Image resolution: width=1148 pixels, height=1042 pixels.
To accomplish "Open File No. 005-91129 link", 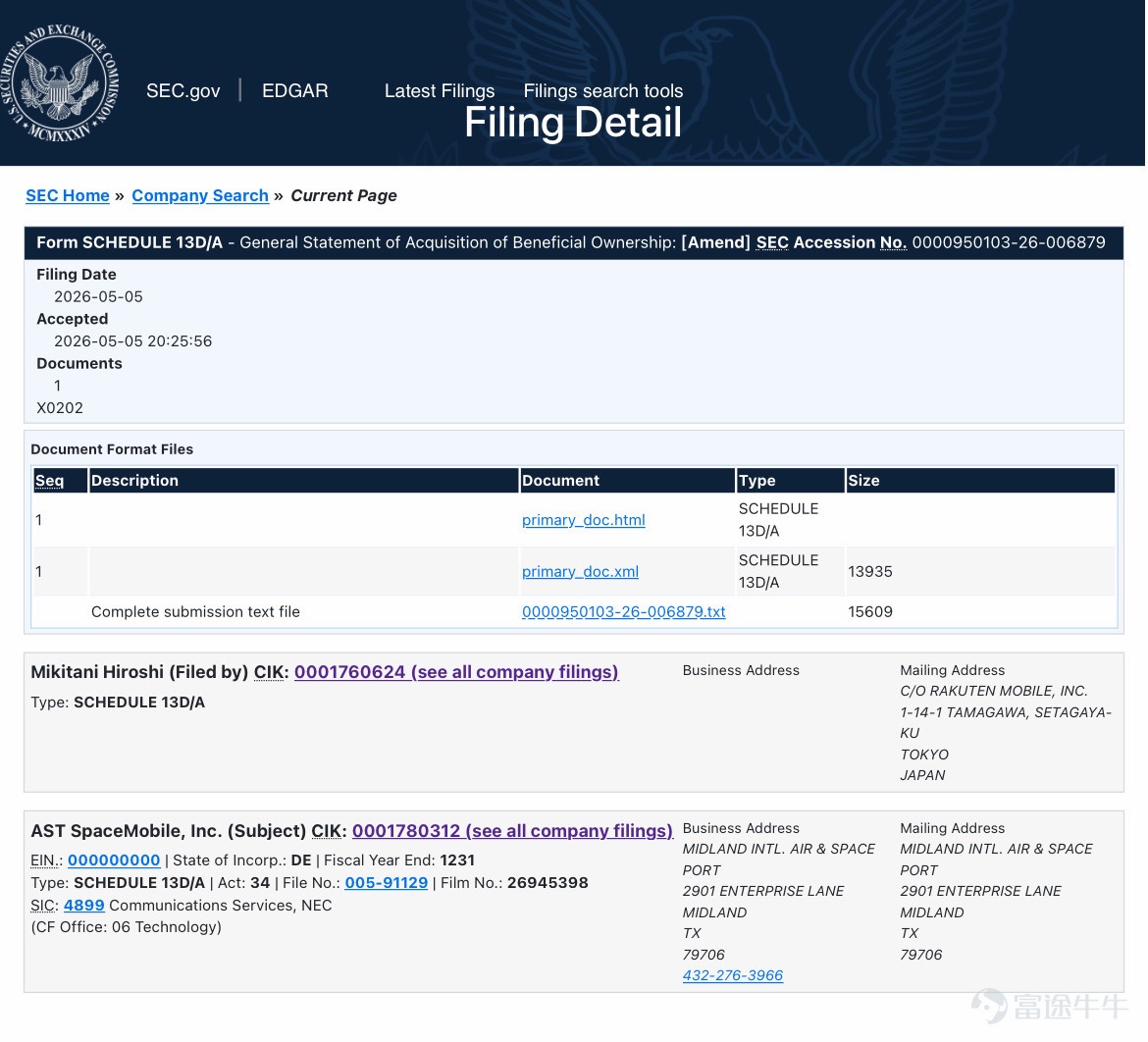I will (x=387, y=882).
